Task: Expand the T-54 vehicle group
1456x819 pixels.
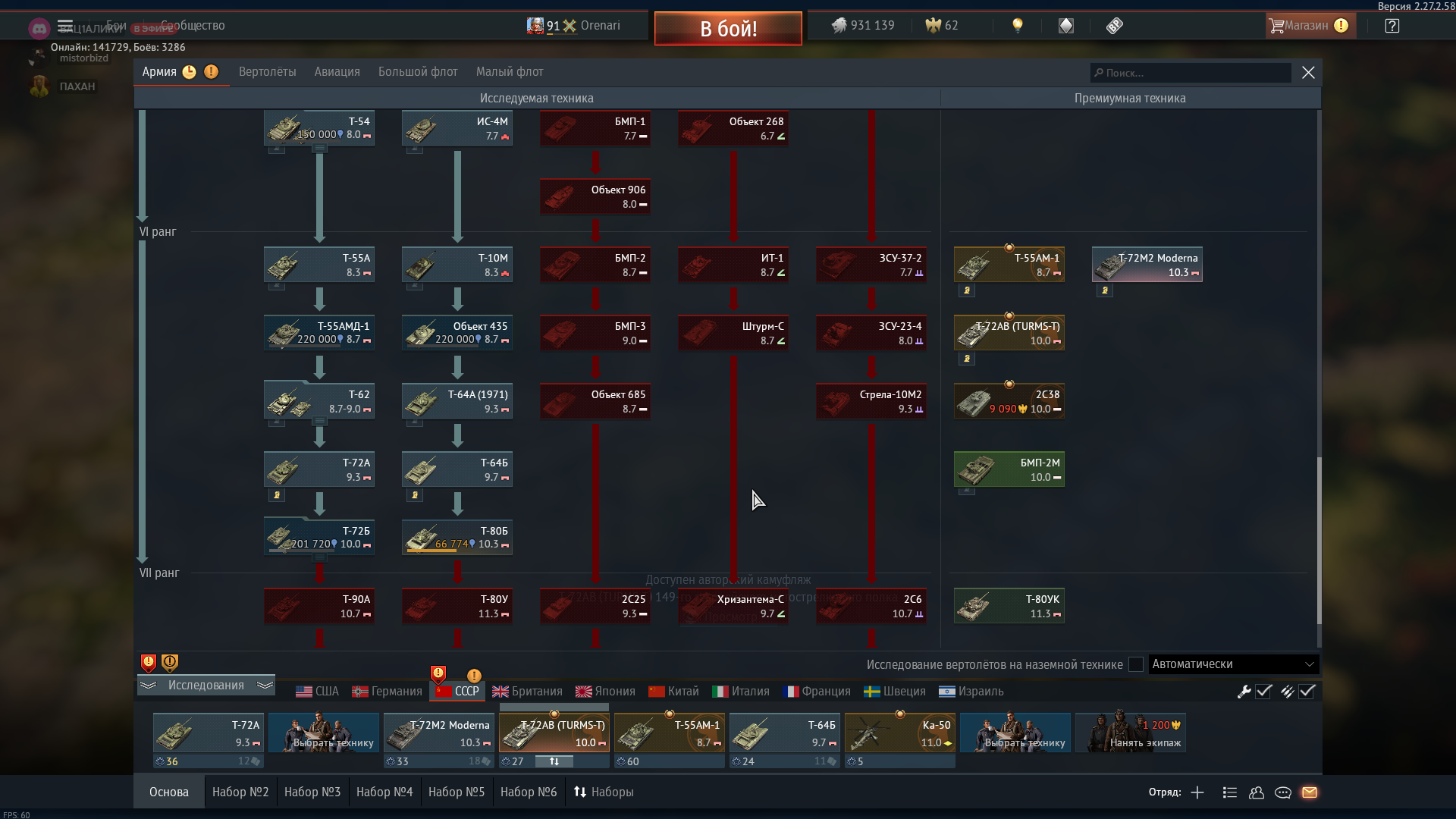Action: click(319, 149)
